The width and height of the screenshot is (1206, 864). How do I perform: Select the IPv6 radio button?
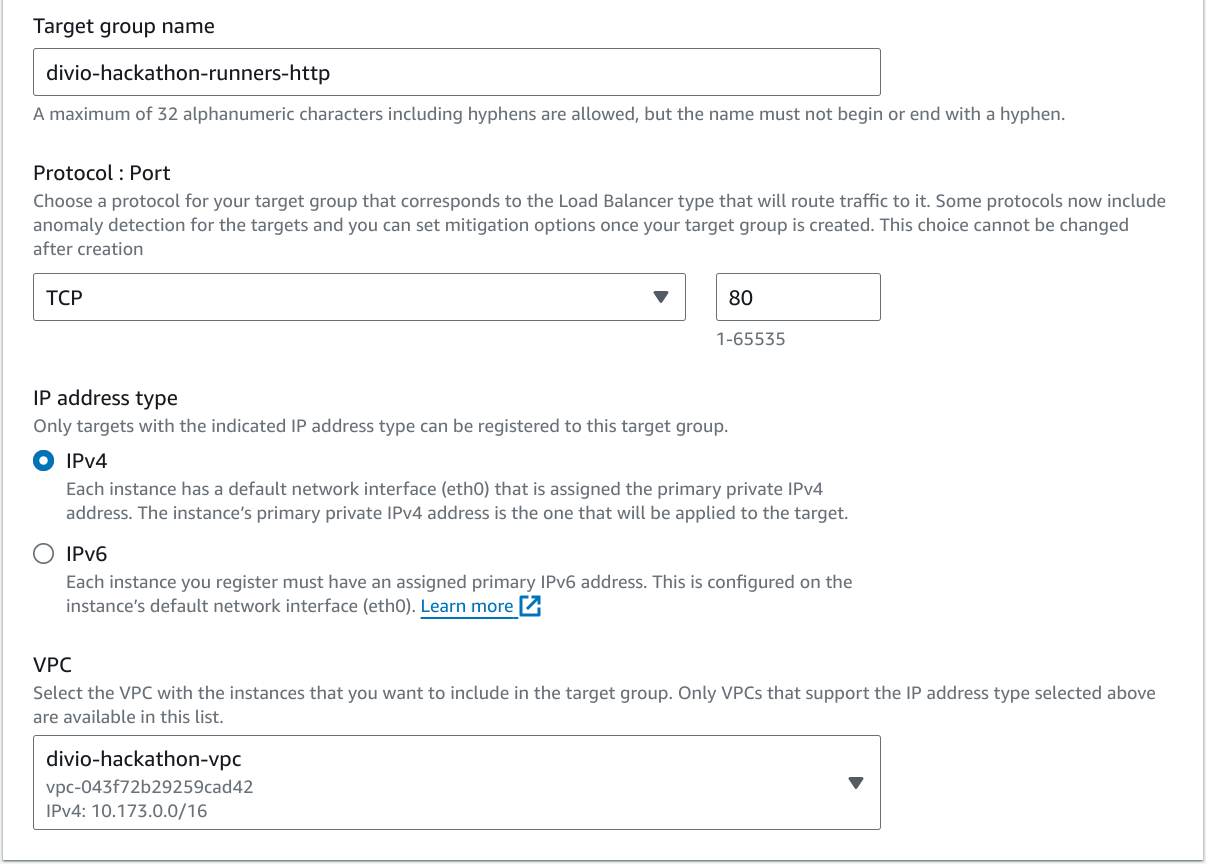[43, 553]
